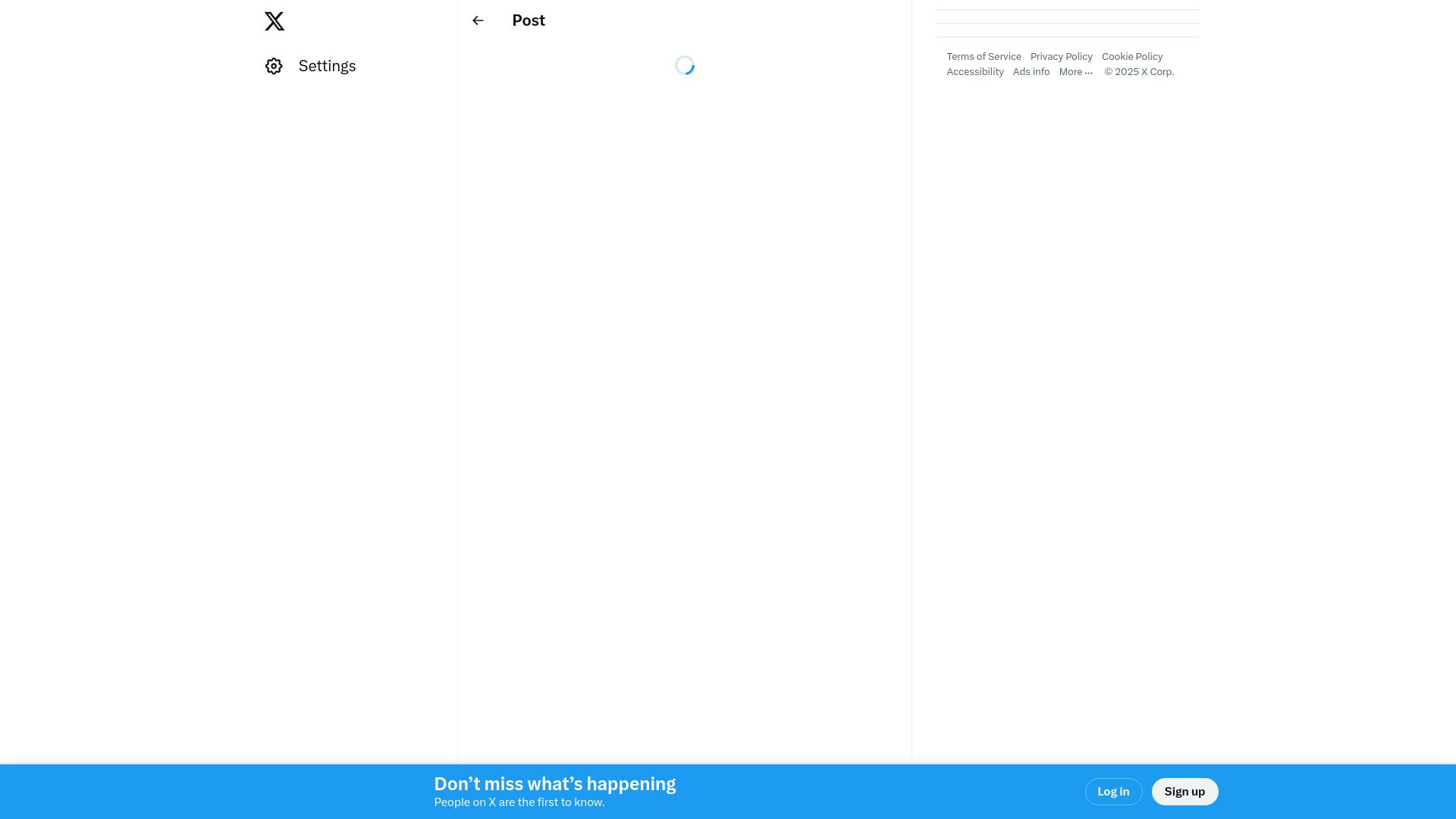Open the Accessibility link
This screenshot has width=1456, height=819.
(x=974, y=72)
